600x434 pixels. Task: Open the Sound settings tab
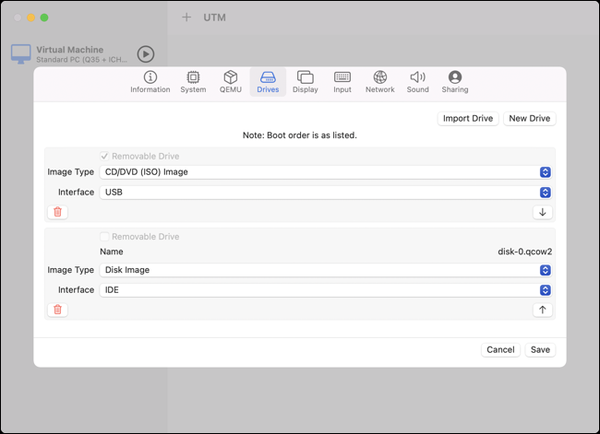click(x=418, y=82)
